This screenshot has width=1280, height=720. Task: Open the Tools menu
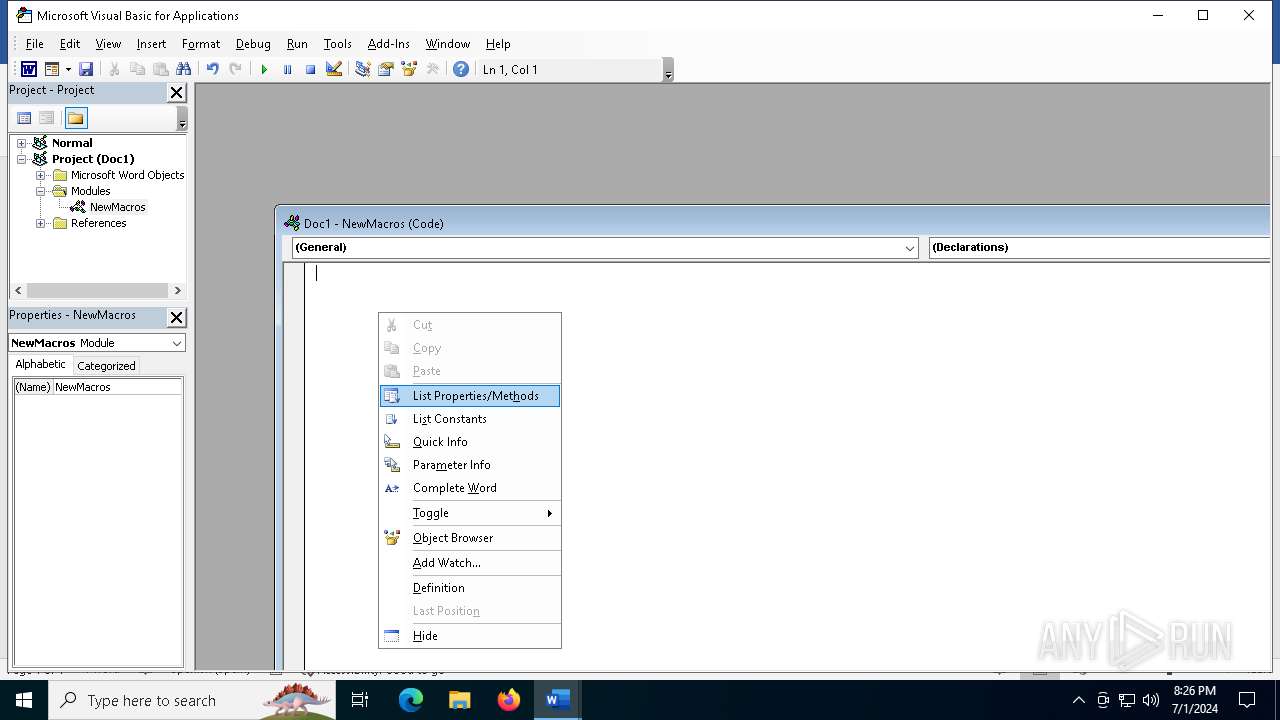click(x=337, y=44)
